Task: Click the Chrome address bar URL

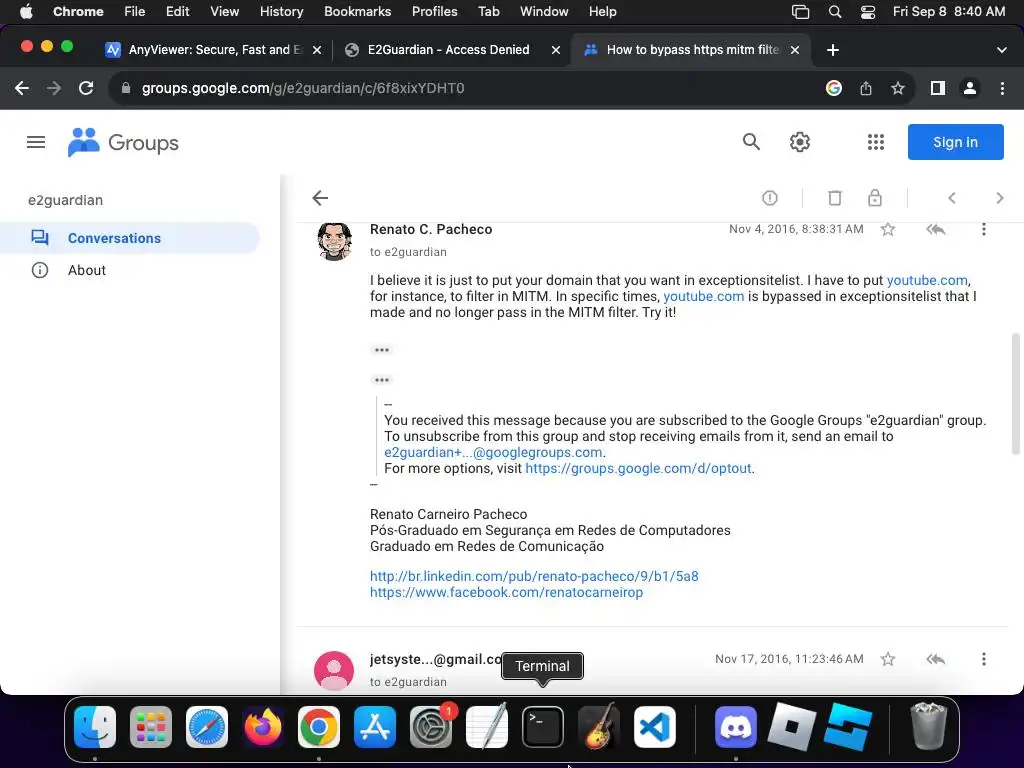Action: point(303,88)
